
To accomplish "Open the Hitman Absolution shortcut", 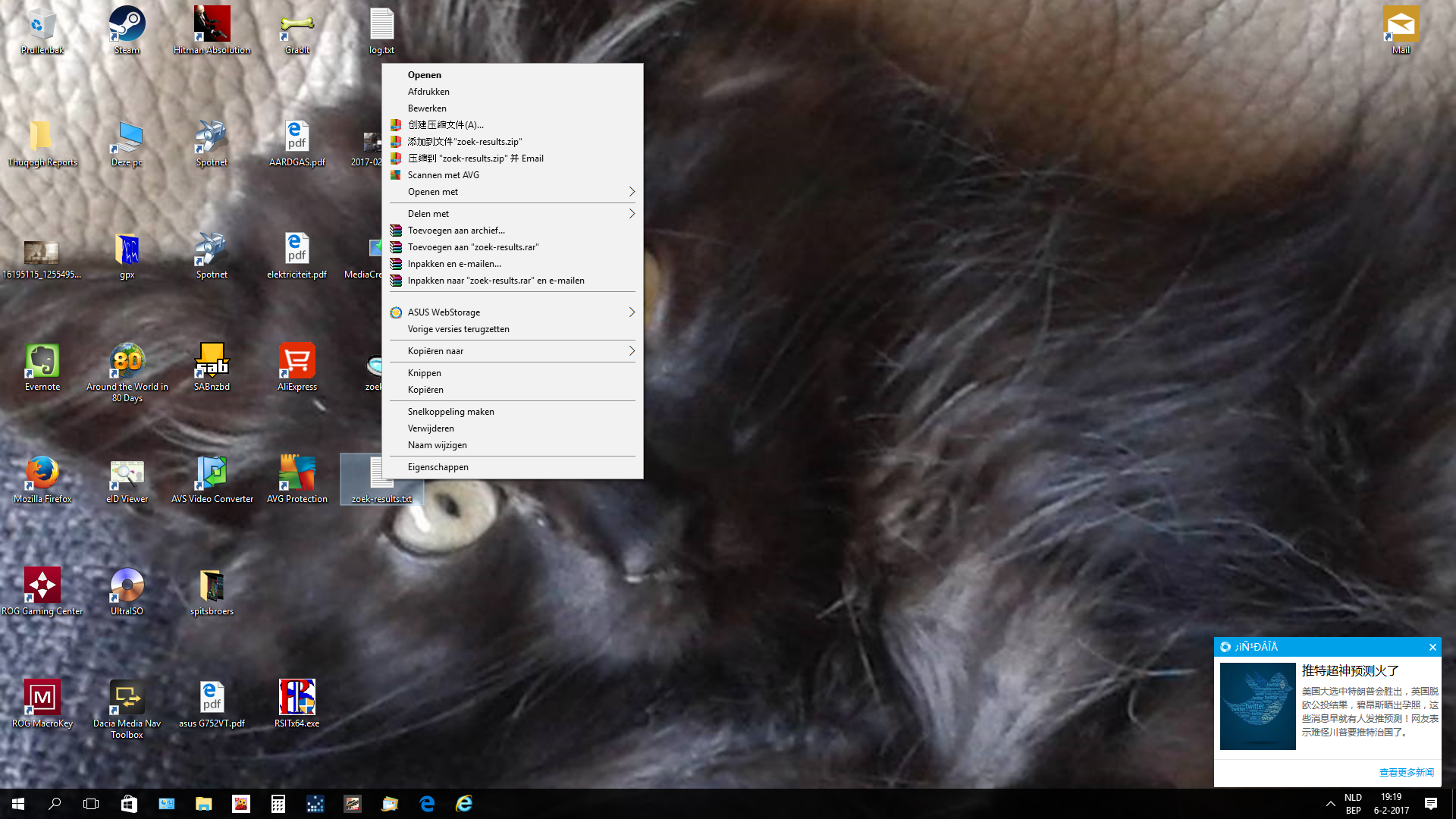I will pos(212,25).
